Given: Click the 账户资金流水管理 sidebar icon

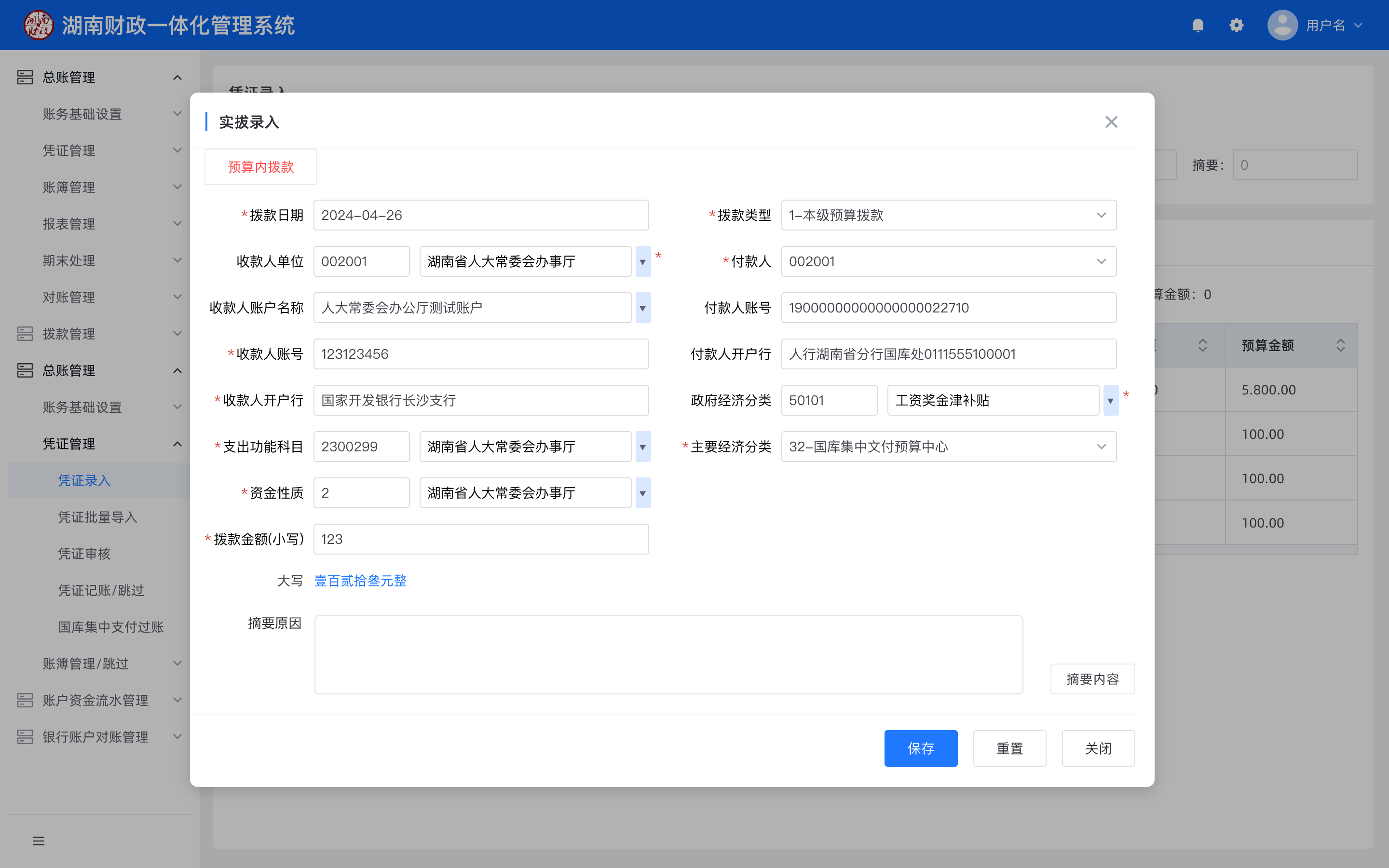Looking at the screenshot, I should pos(25,700).
